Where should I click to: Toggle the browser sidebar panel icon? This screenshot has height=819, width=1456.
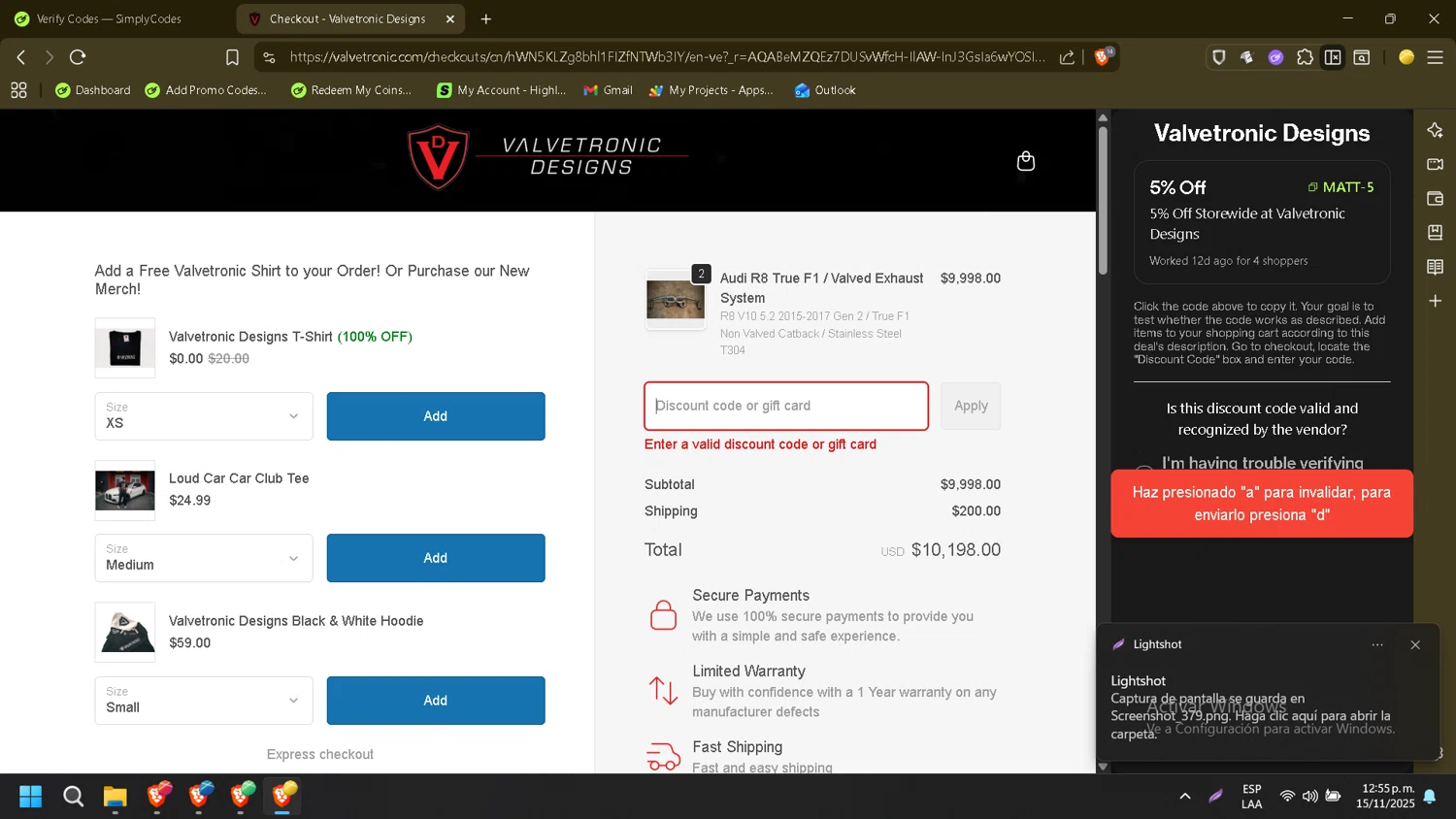pos(1333,57)
